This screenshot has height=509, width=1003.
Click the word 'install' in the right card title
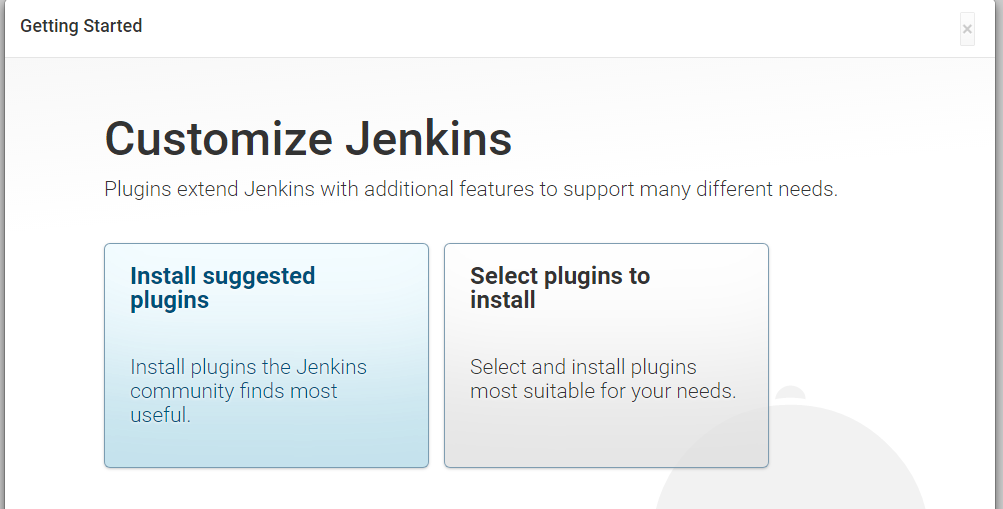coord(503,300)
